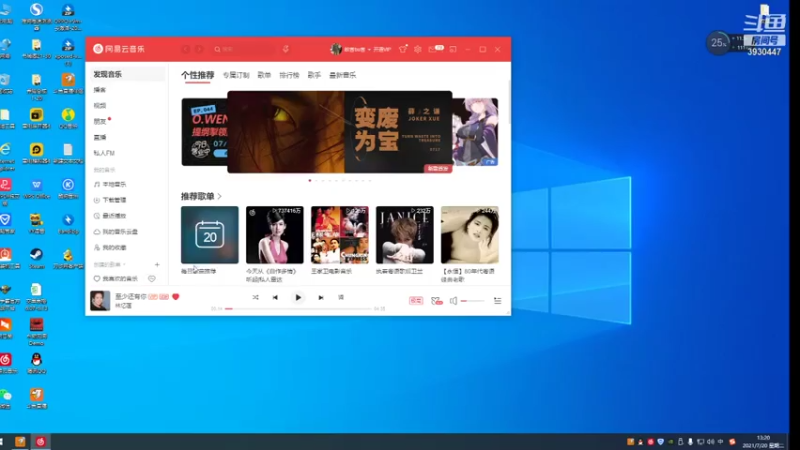Open daily recommended songs calendar card
Viewport: 800px width, 450px height.
pos(210,235)
